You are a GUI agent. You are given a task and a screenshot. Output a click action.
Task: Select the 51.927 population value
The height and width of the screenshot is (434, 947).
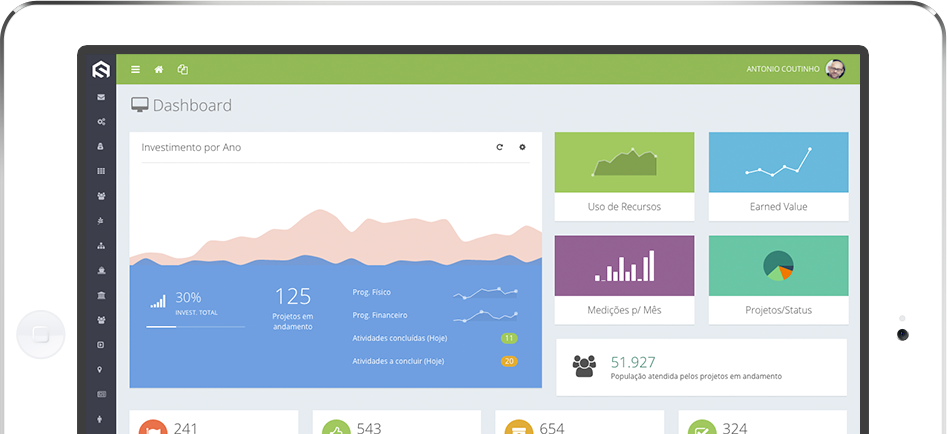tap(633, 362)
